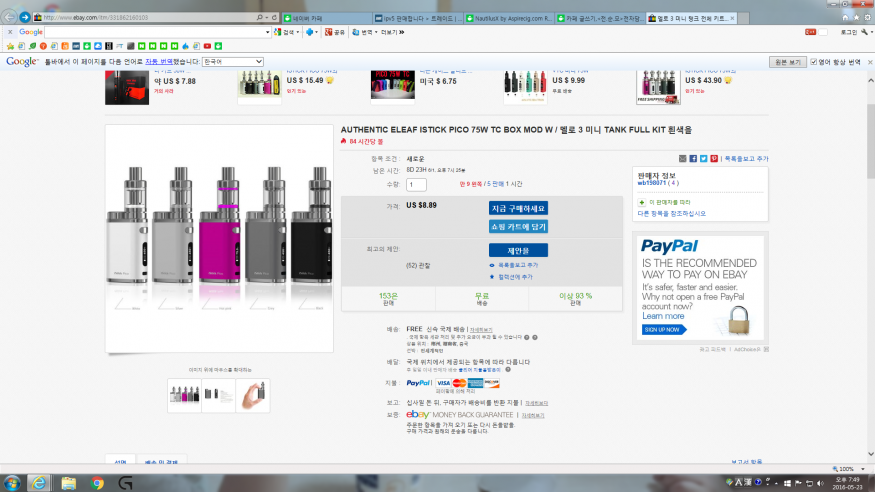Click the auto-translate (자동 번역) link
This screenshot has width=875, height=492.
click(x=158, y=62)
